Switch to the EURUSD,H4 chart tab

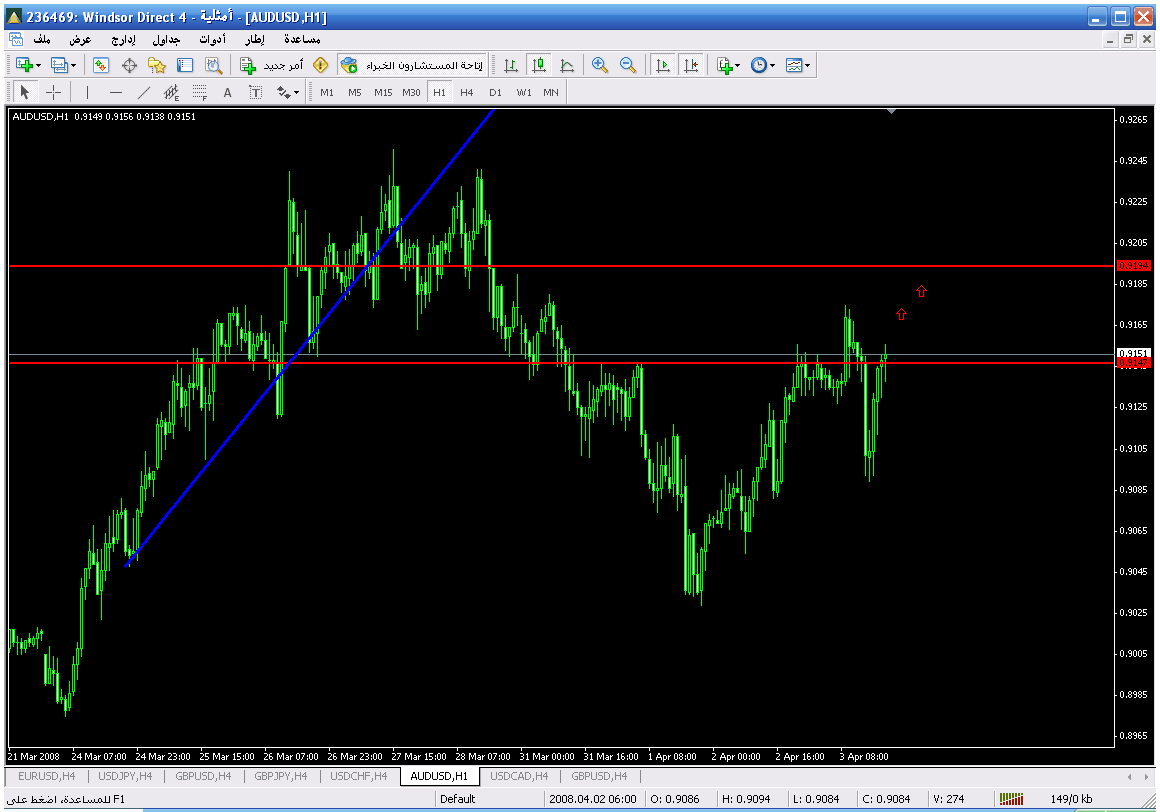[x=47, y=776]
